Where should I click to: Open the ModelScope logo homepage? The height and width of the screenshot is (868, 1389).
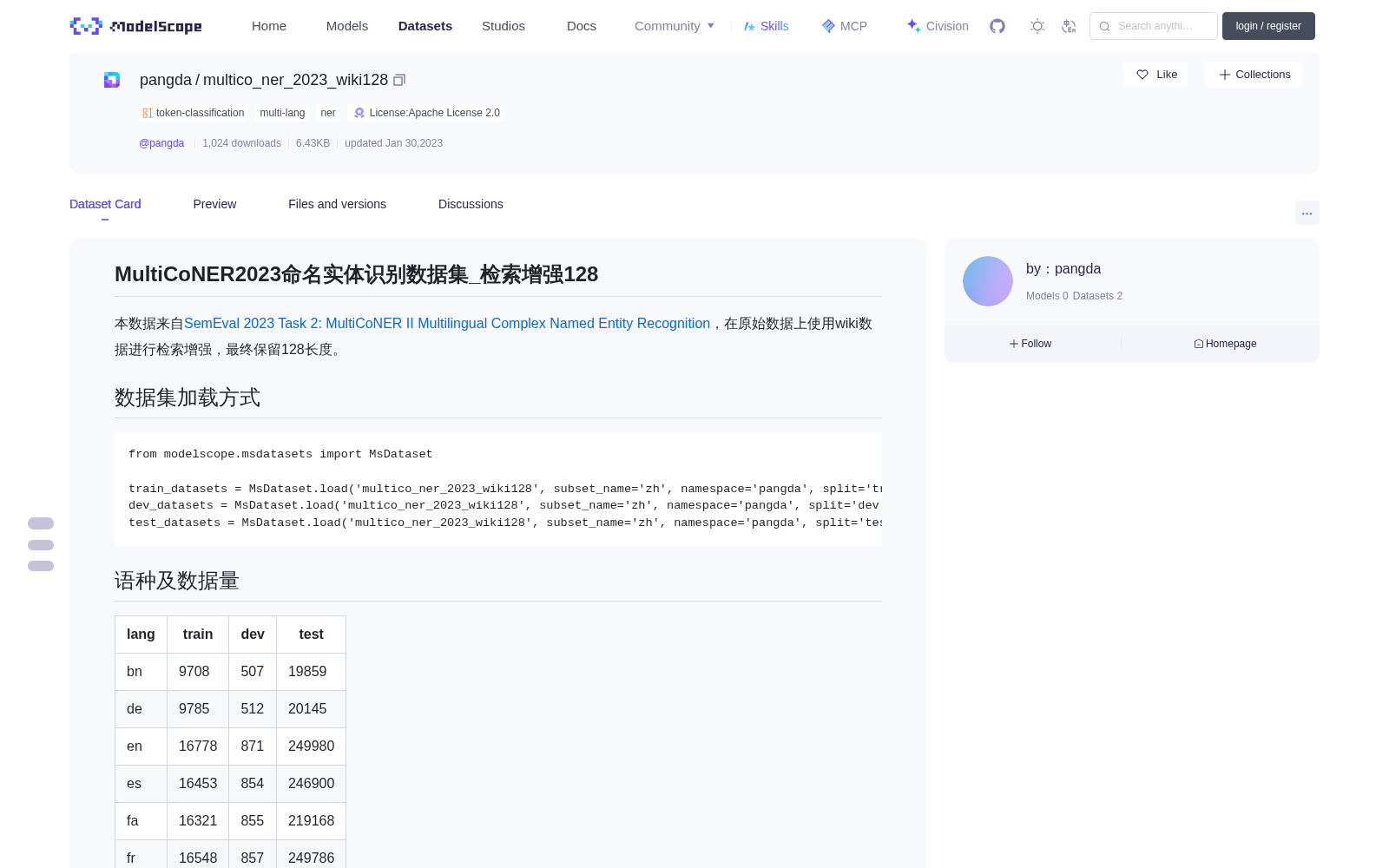135,26
